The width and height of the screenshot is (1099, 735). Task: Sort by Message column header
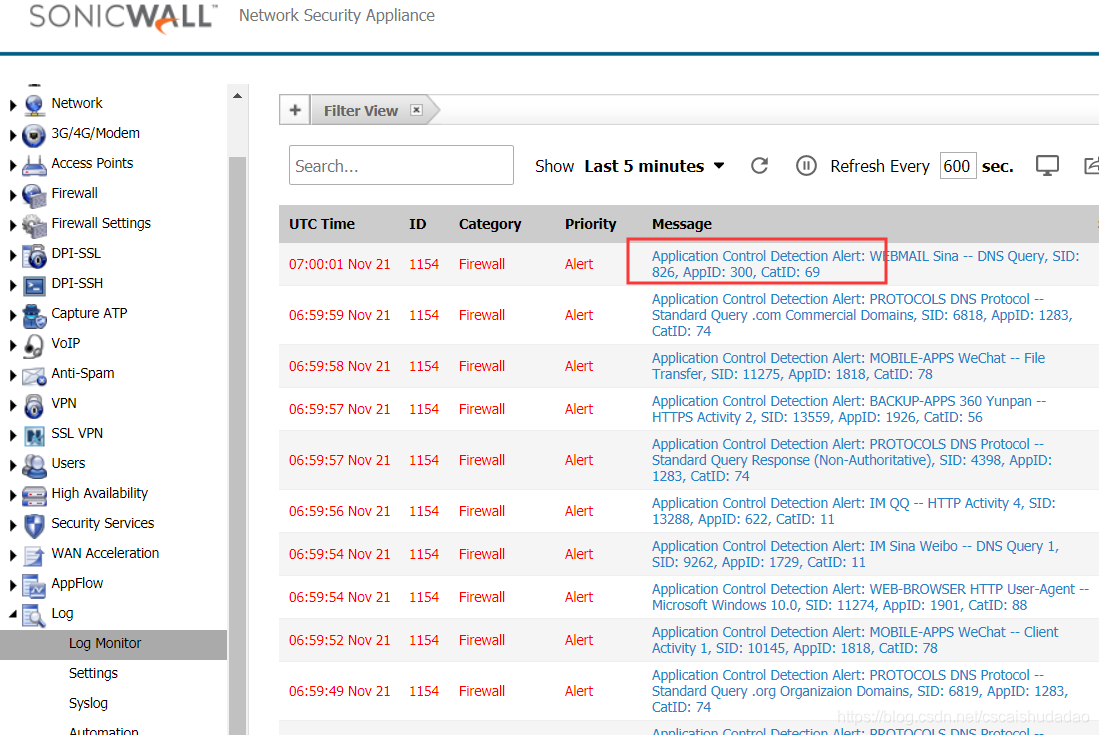tap(681, 224)
